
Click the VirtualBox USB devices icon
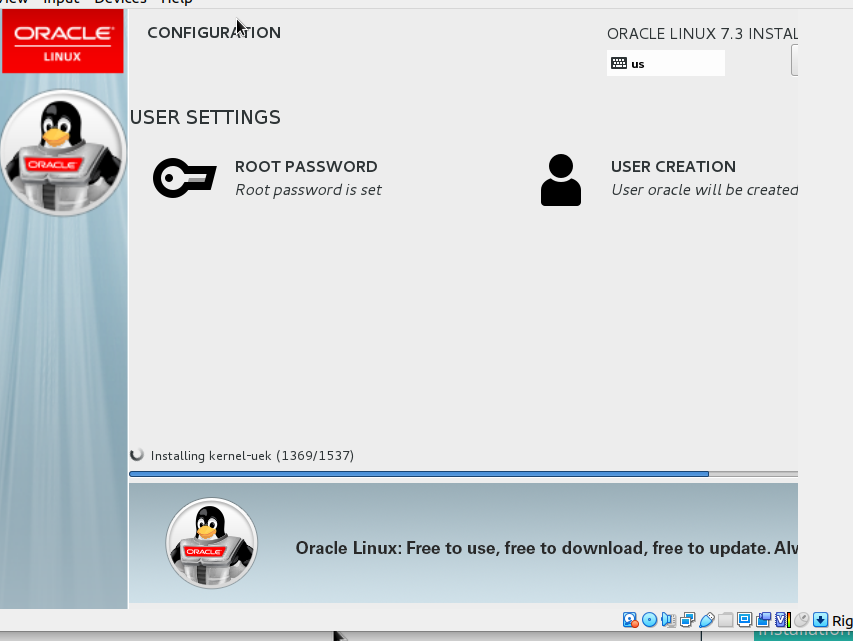(x=707, y=620)
